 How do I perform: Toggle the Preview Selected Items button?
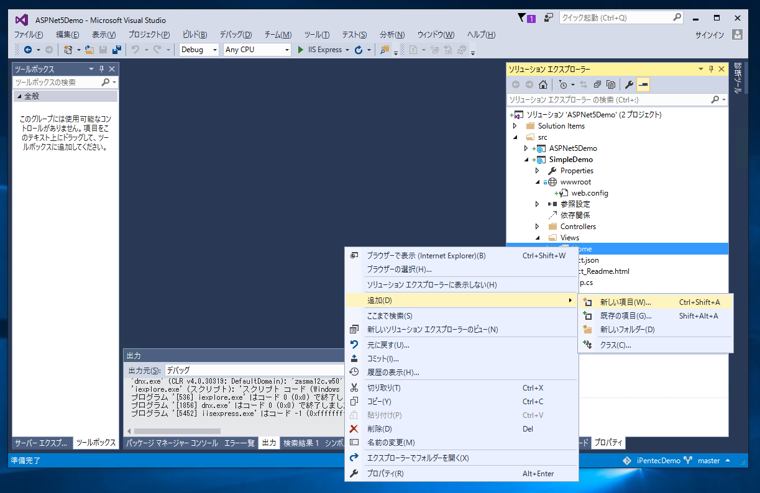click(x=643, y=84)
